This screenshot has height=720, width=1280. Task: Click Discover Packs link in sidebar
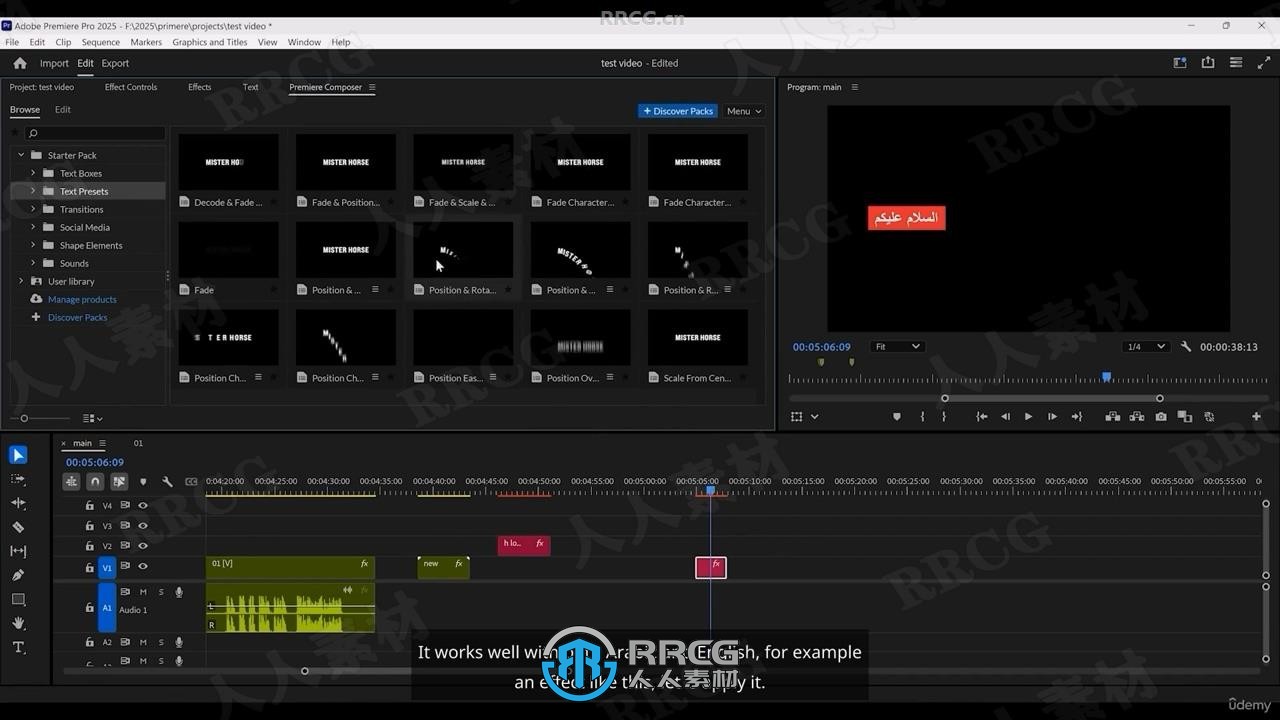77,317
